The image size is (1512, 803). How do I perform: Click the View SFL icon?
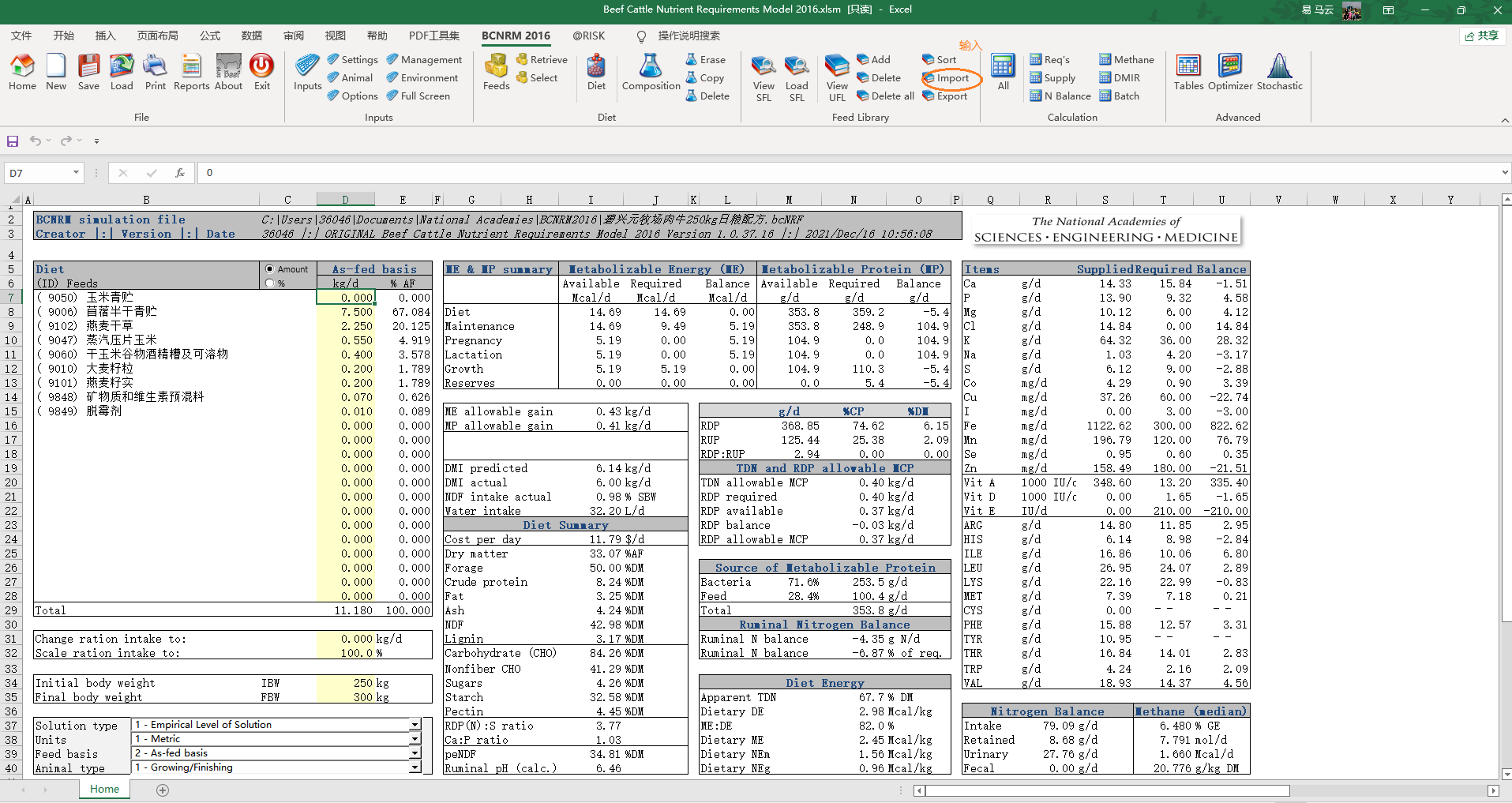pyautogui.click(x=764, y=78)
